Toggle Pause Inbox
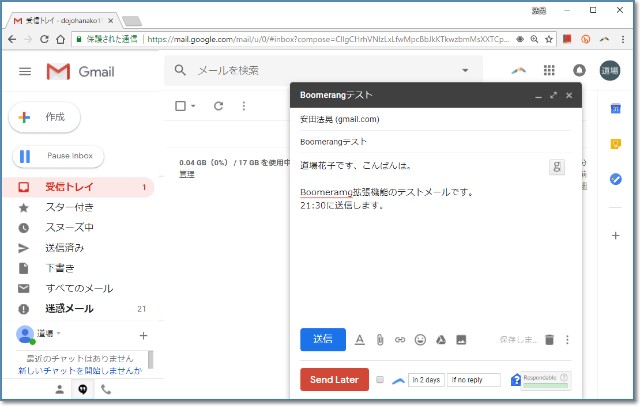 click(x=58, y=156)
